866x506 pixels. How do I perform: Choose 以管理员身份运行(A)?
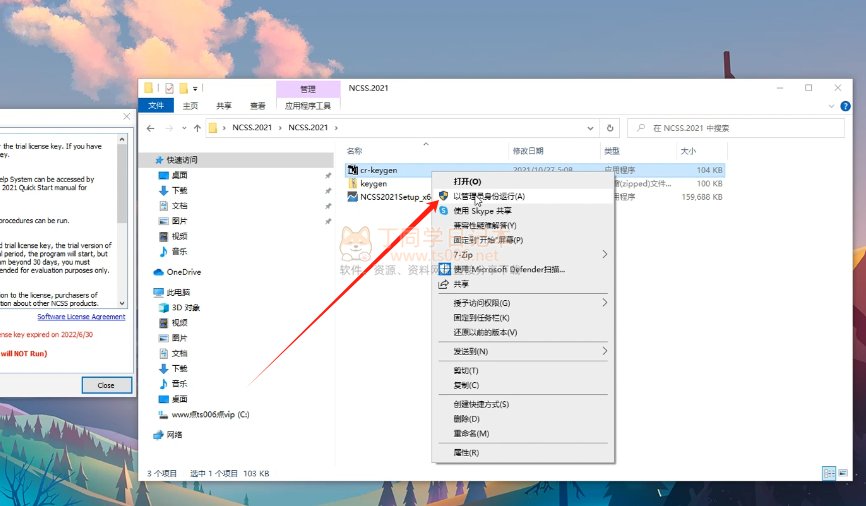[522, 196]
